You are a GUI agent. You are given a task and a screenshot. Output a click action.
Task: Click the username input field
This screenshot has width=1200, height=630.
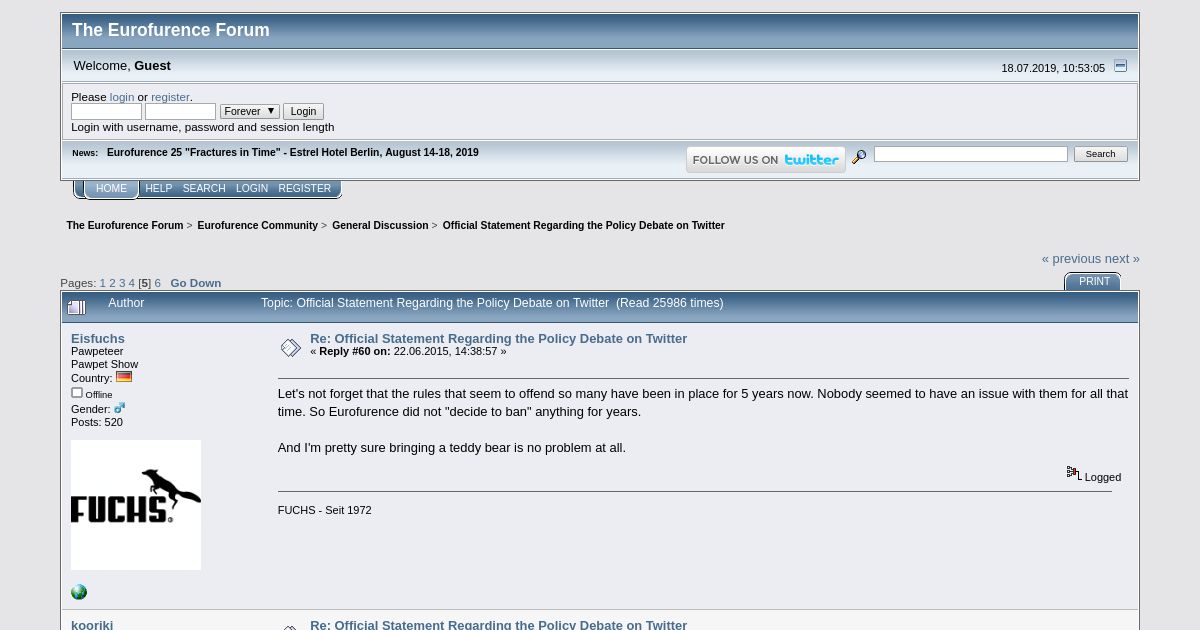pyautogui.click(x=106, y=112)
